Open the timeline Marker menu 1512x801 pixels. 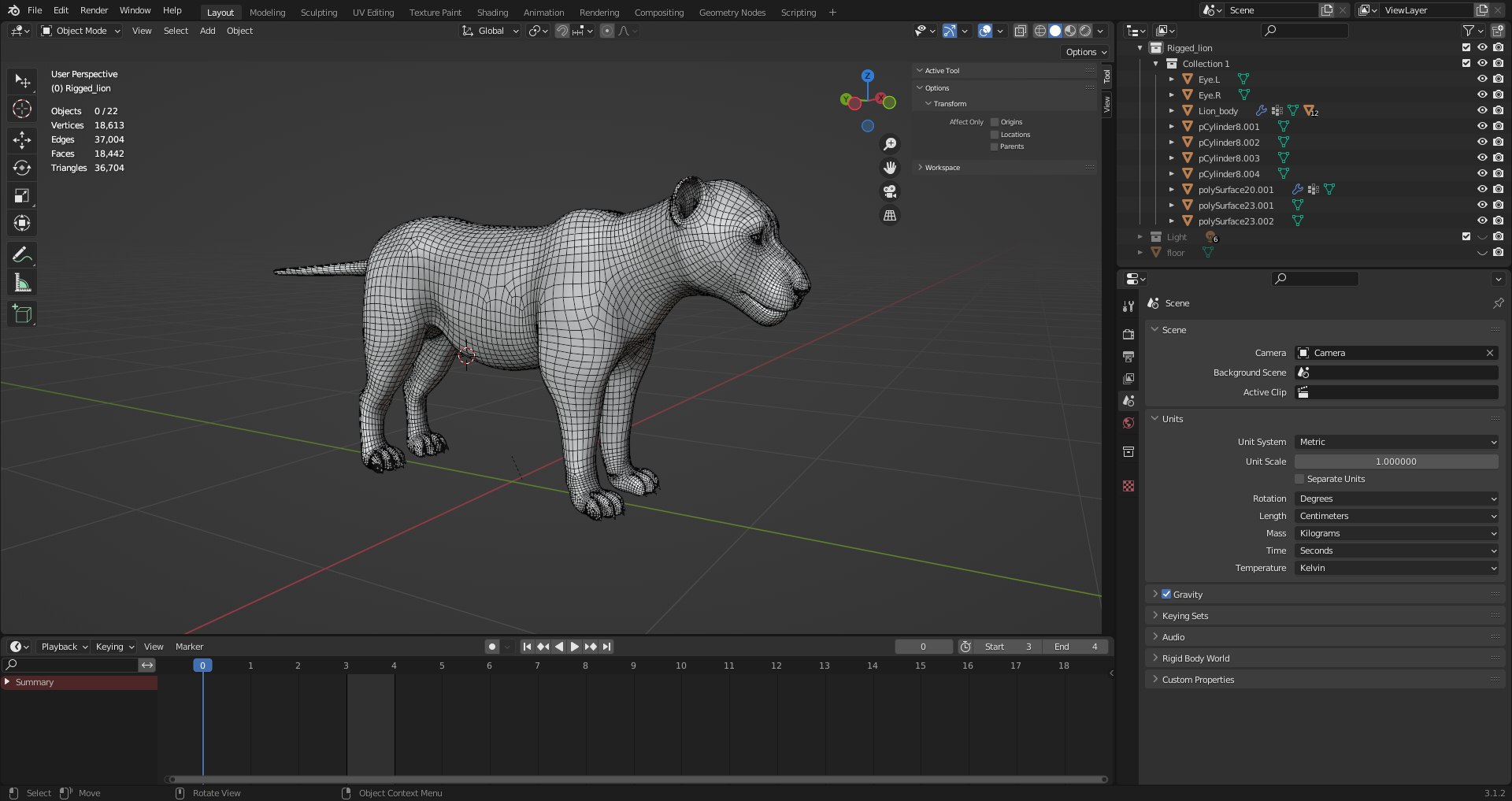click(x=189, y=647)
